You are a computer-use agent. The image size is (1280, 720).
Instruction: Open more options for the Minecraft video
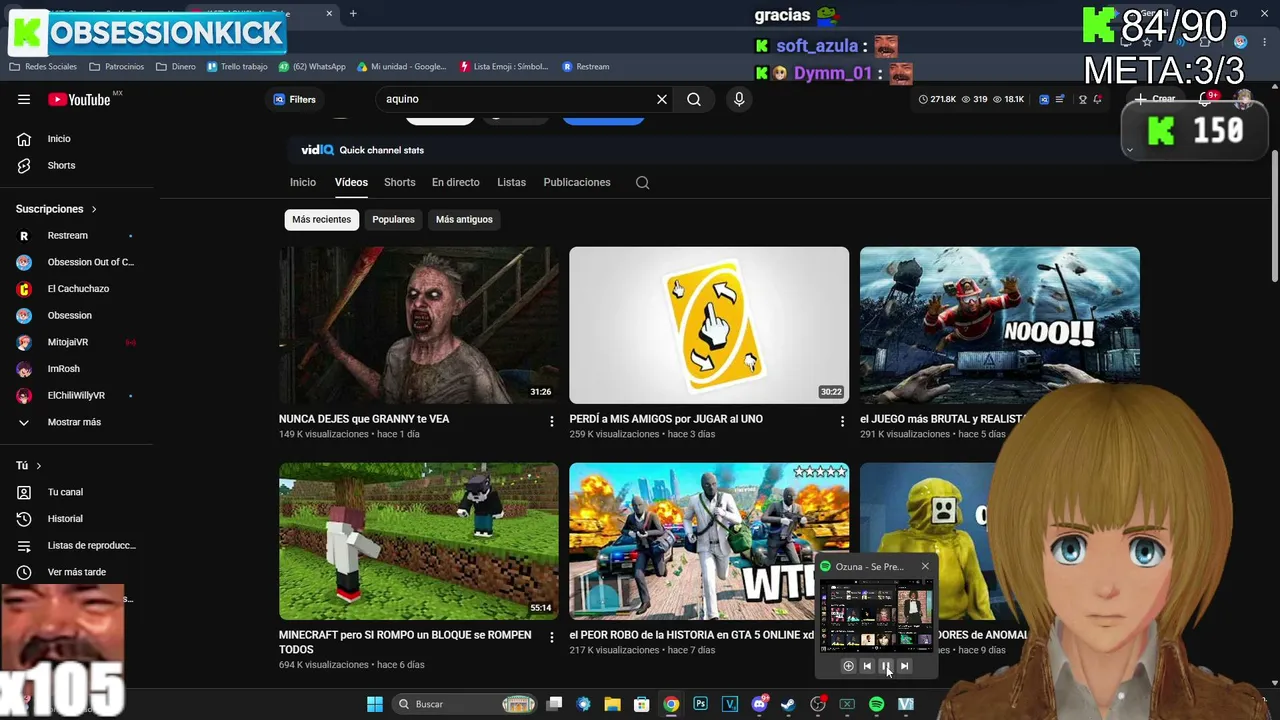[552, 637]
